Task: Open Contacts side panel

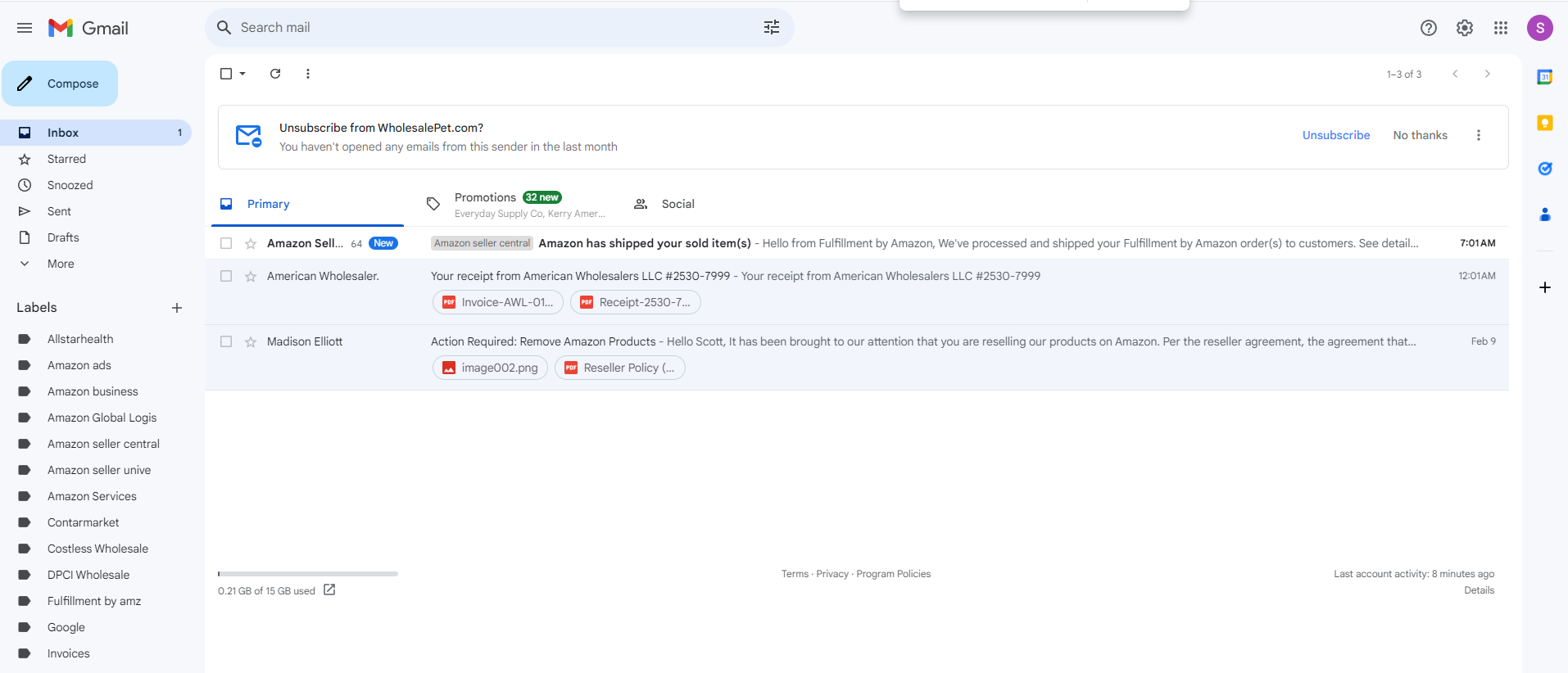Action: [1545, 215]
